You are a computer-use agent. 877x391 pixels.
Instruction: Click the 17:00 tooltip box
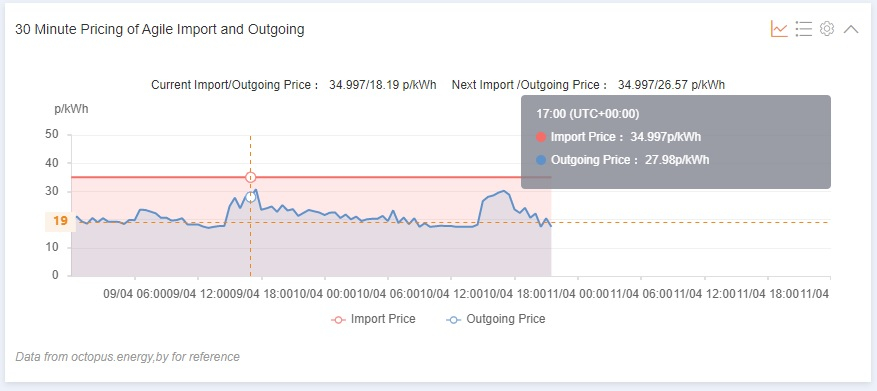(676, 142)
